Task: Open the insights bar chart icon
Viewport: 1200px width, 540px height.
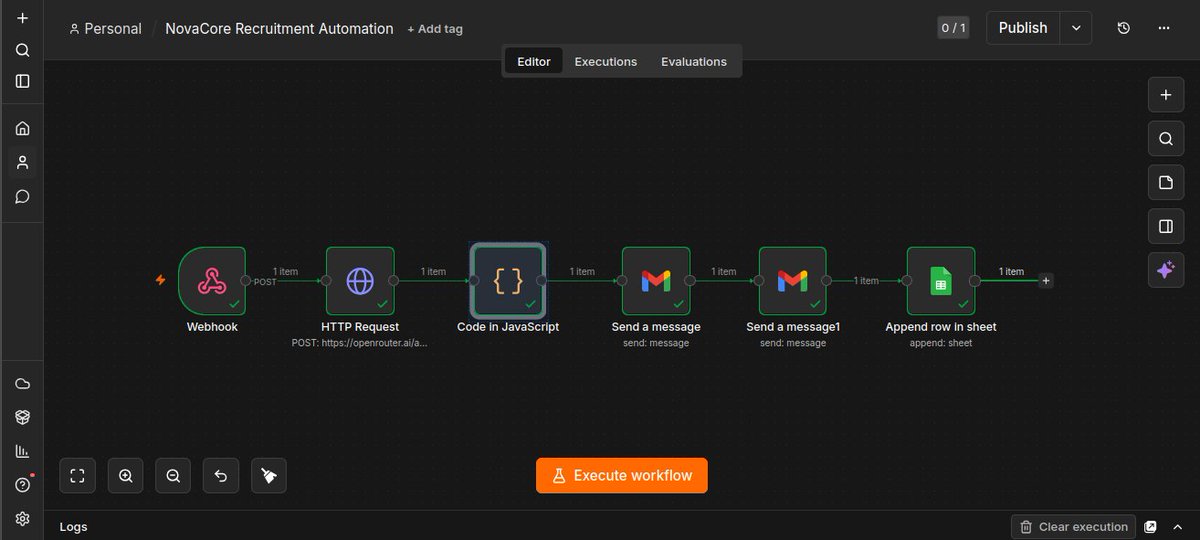Action: [22, 451]
